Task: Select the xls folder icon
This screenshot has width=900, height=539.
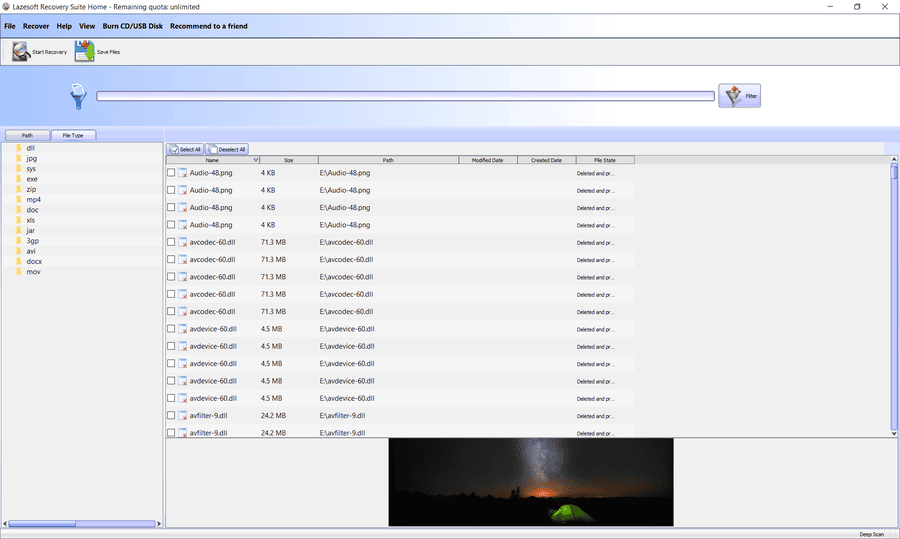Action: 18,220
